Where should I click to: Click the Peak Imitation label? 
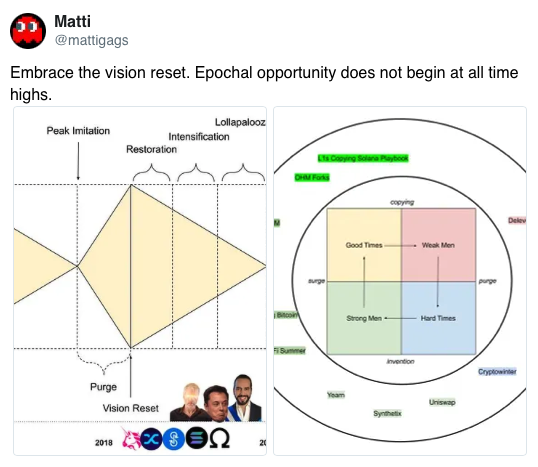point(78,131)
